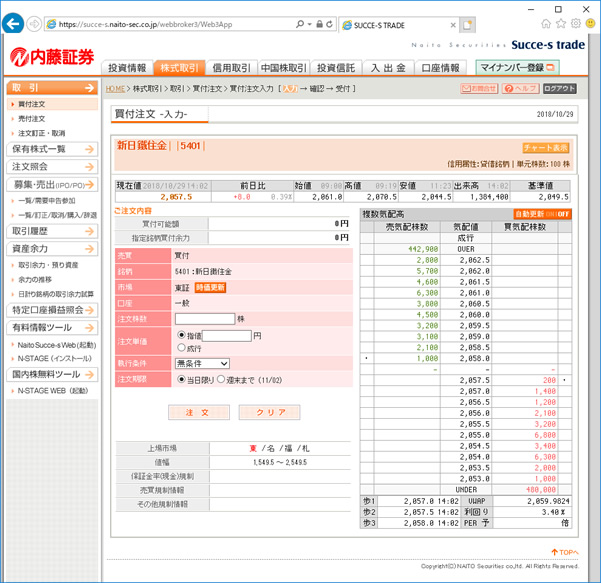Click the チャート表示 button
Screen dimensions: 601x583
tap(545, 148)
